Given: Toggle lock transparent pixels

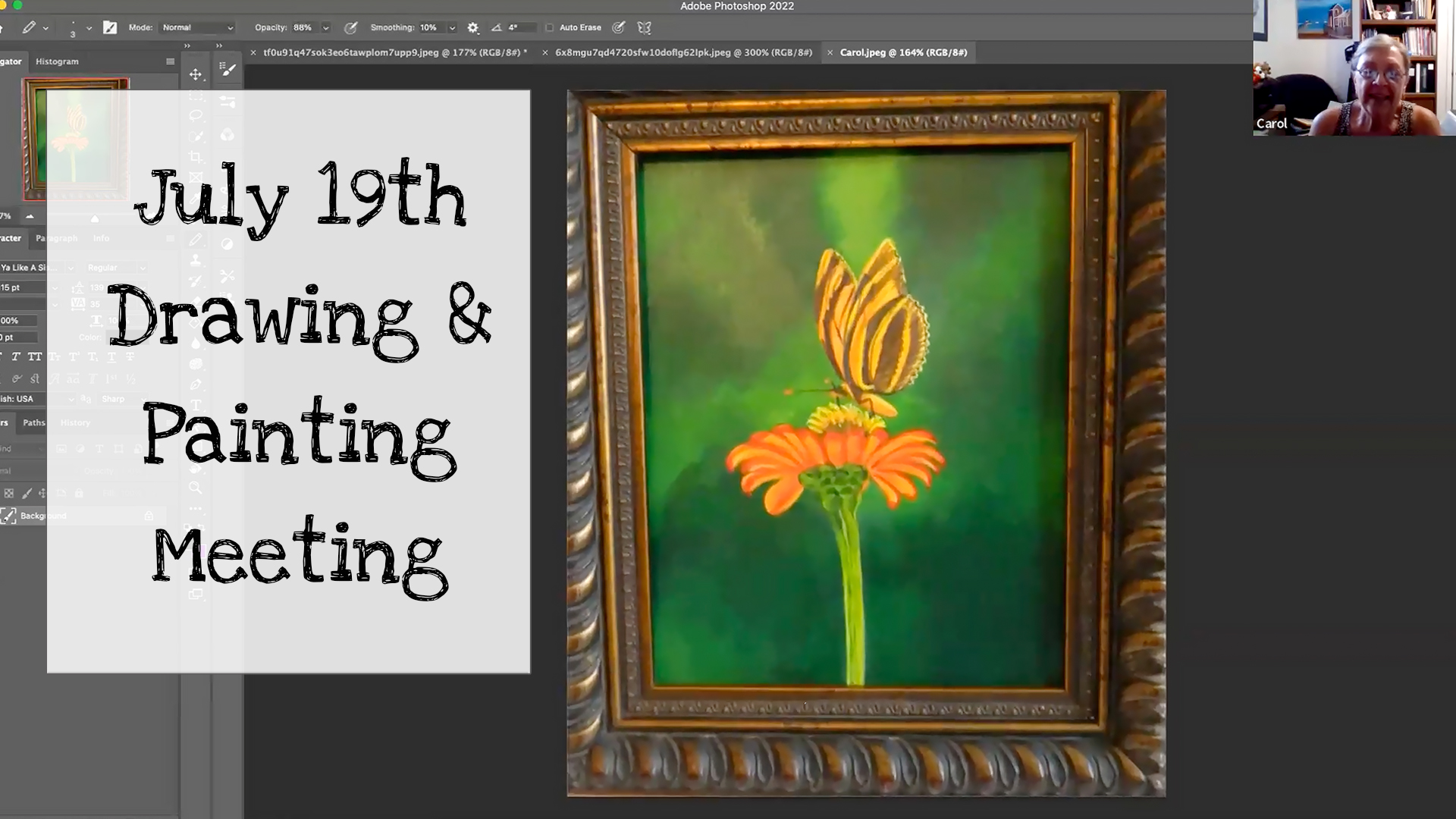Looking at the screenshot, I should 9,493.
